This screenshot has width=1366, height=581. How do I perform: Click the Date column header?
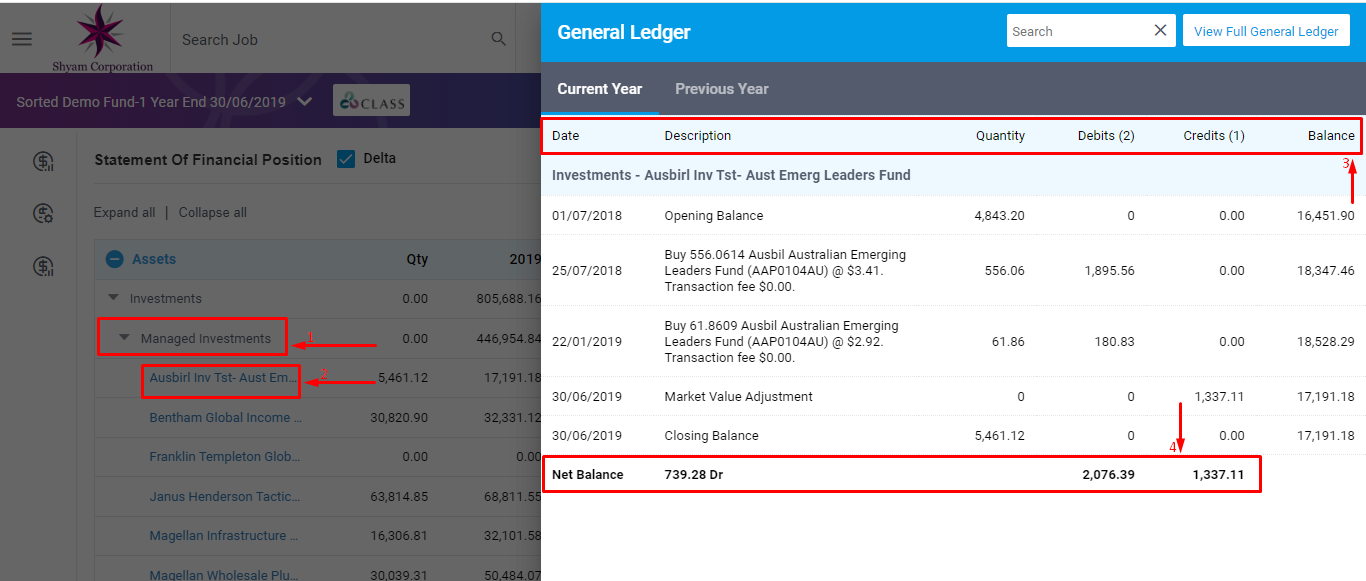click(565, 135)
